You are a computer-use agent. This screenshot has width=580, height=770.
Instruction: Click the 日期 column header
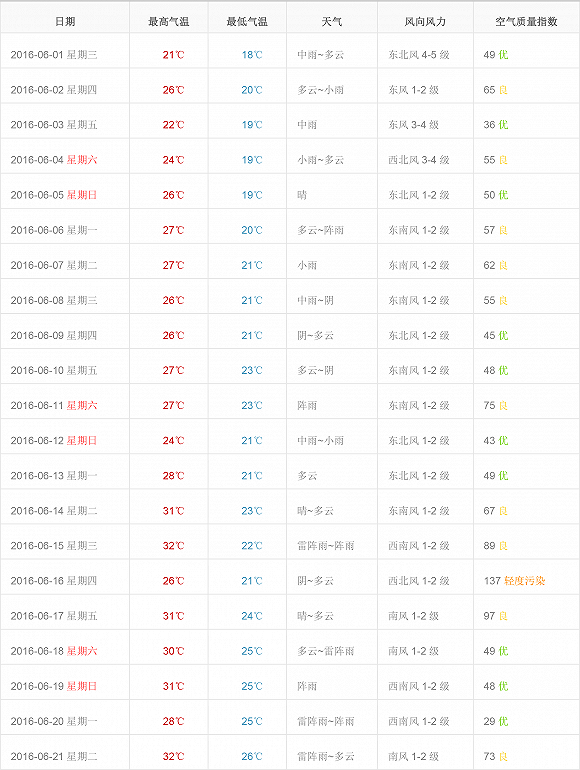tap(65, 22)
